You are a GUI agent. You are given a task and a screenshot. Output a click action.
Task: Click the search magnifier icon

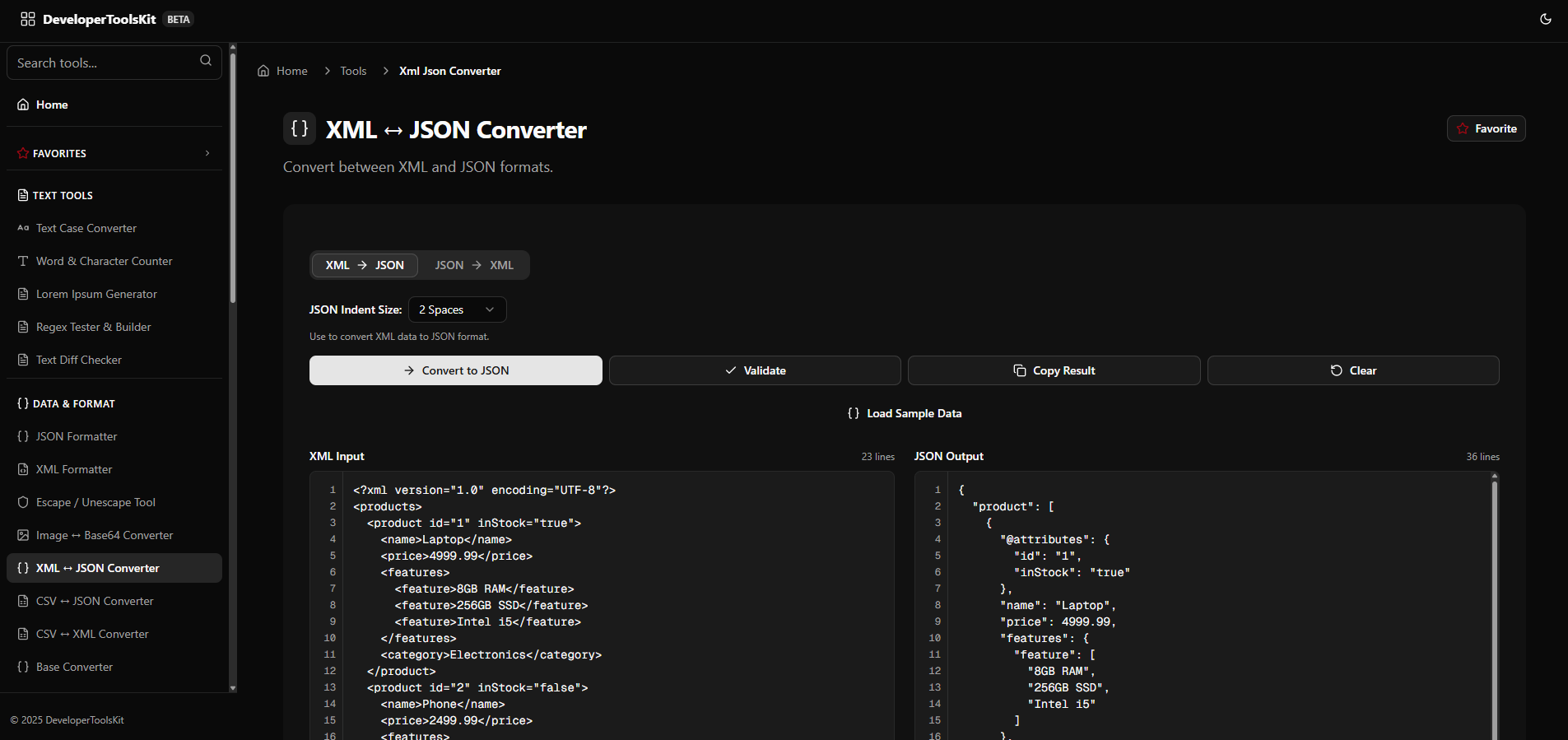click(206, 61)
